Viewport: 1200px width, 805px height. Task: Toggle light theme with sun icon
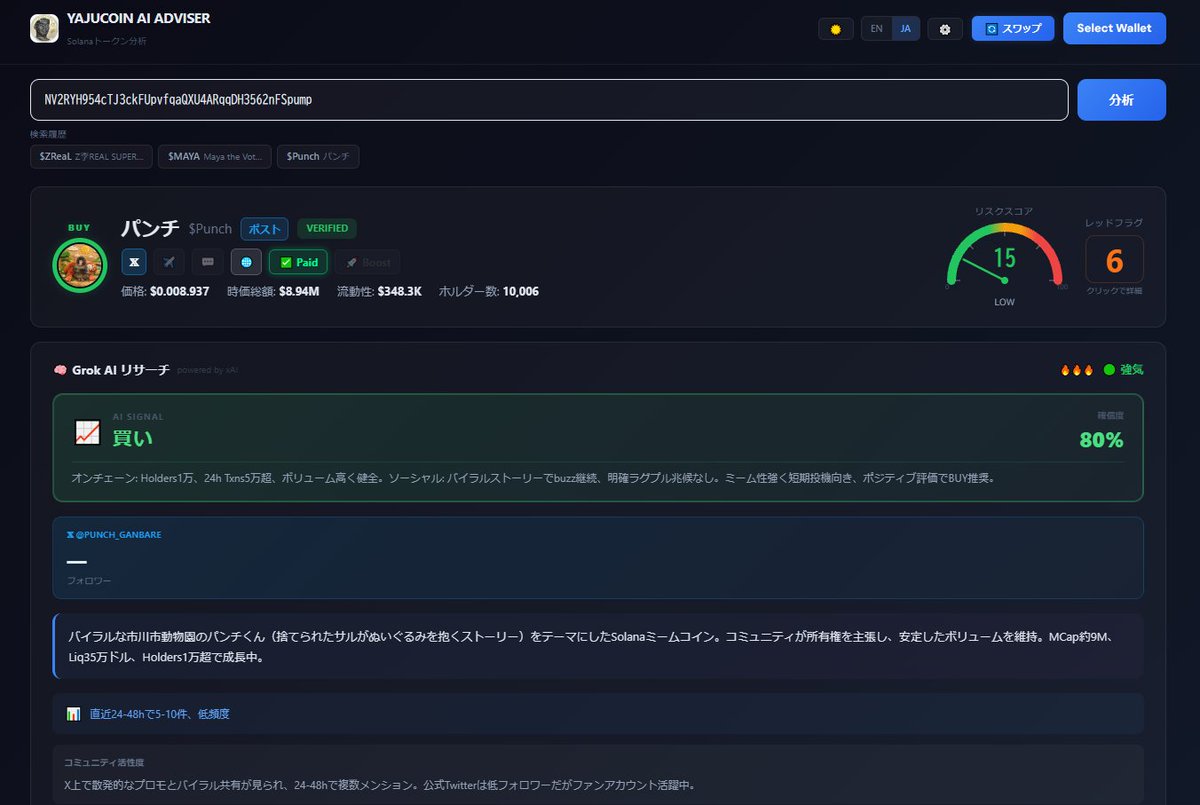(x=835, y=29)
